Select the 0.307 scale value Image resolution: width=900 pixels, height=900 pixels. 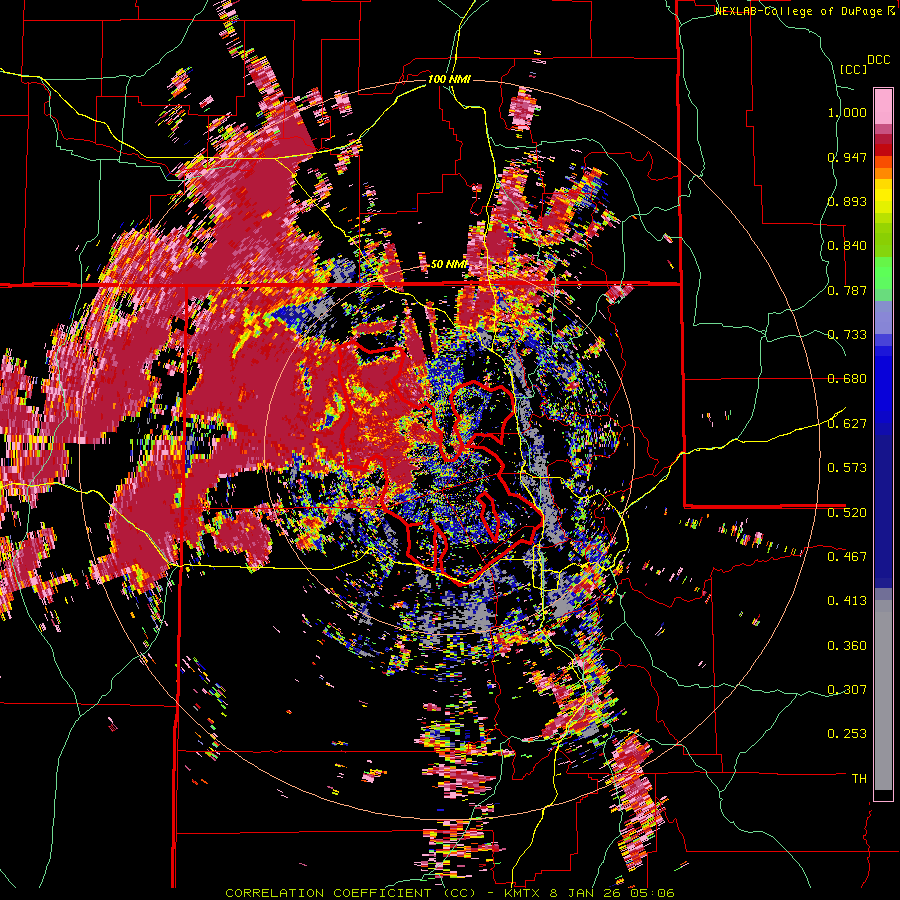[847, 690]
